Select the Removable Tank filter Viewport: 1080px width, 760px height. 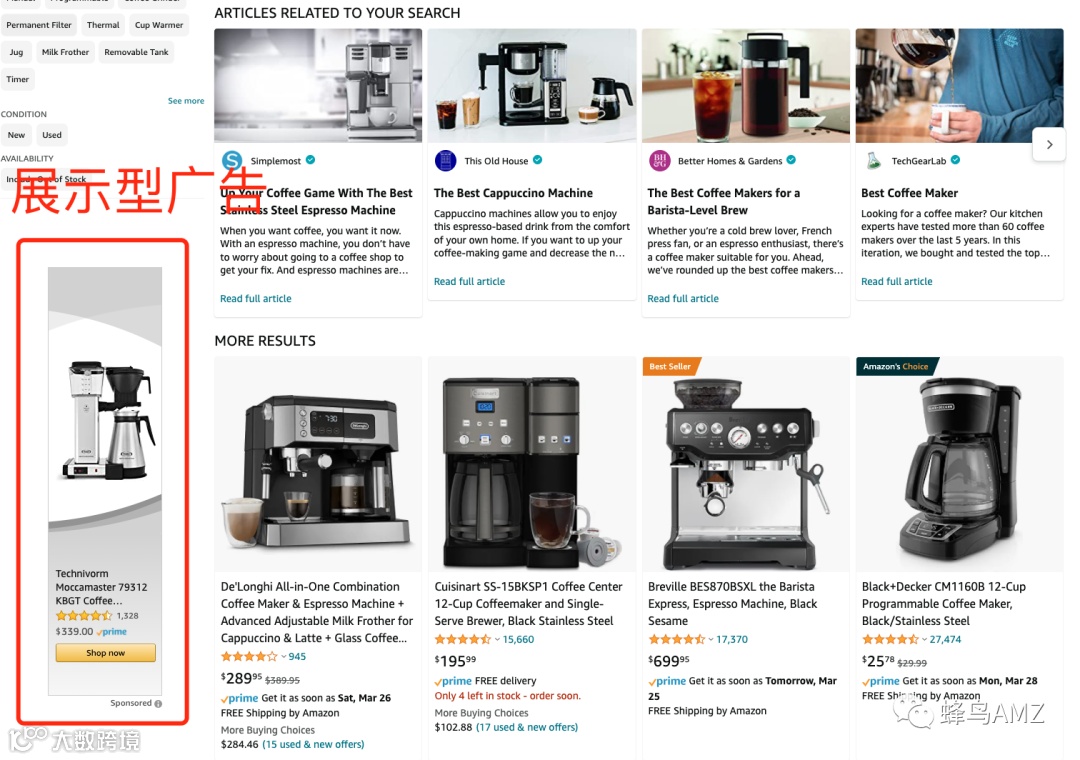coord(136,52)
